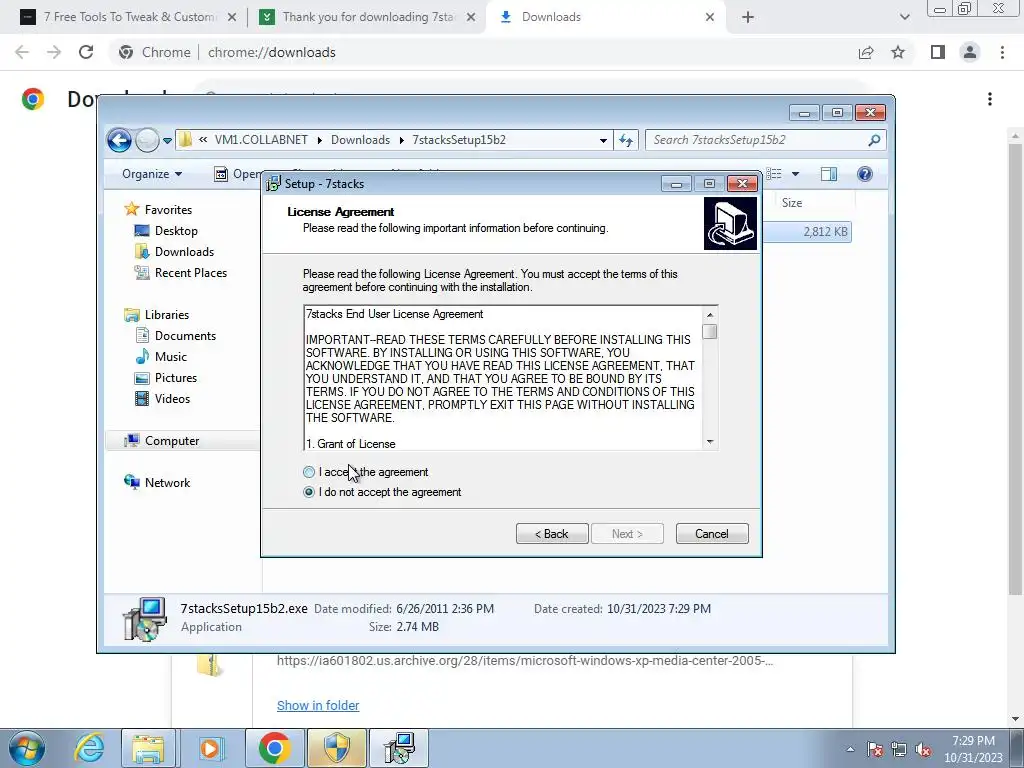
Task: Select 'I do not accept the agreement' option
Action: pos(309,492)
